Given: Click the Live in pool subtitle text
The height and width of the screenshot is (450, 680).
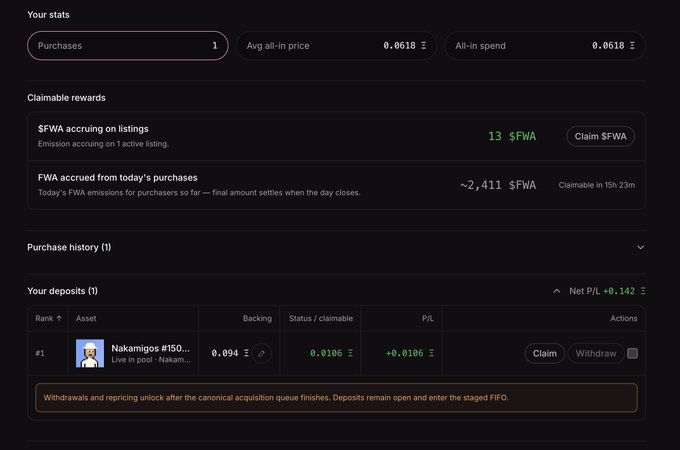Looking at the screenshot, I should click(151, 360).
